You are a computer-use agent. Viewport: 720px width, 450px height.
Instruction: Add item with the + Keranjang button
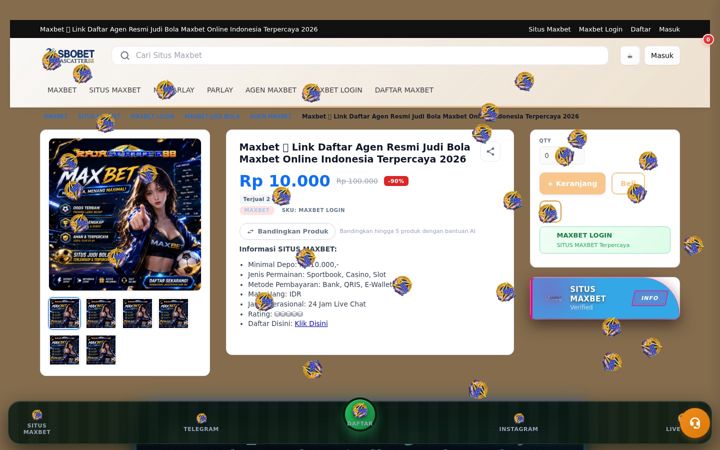(572, 184)
